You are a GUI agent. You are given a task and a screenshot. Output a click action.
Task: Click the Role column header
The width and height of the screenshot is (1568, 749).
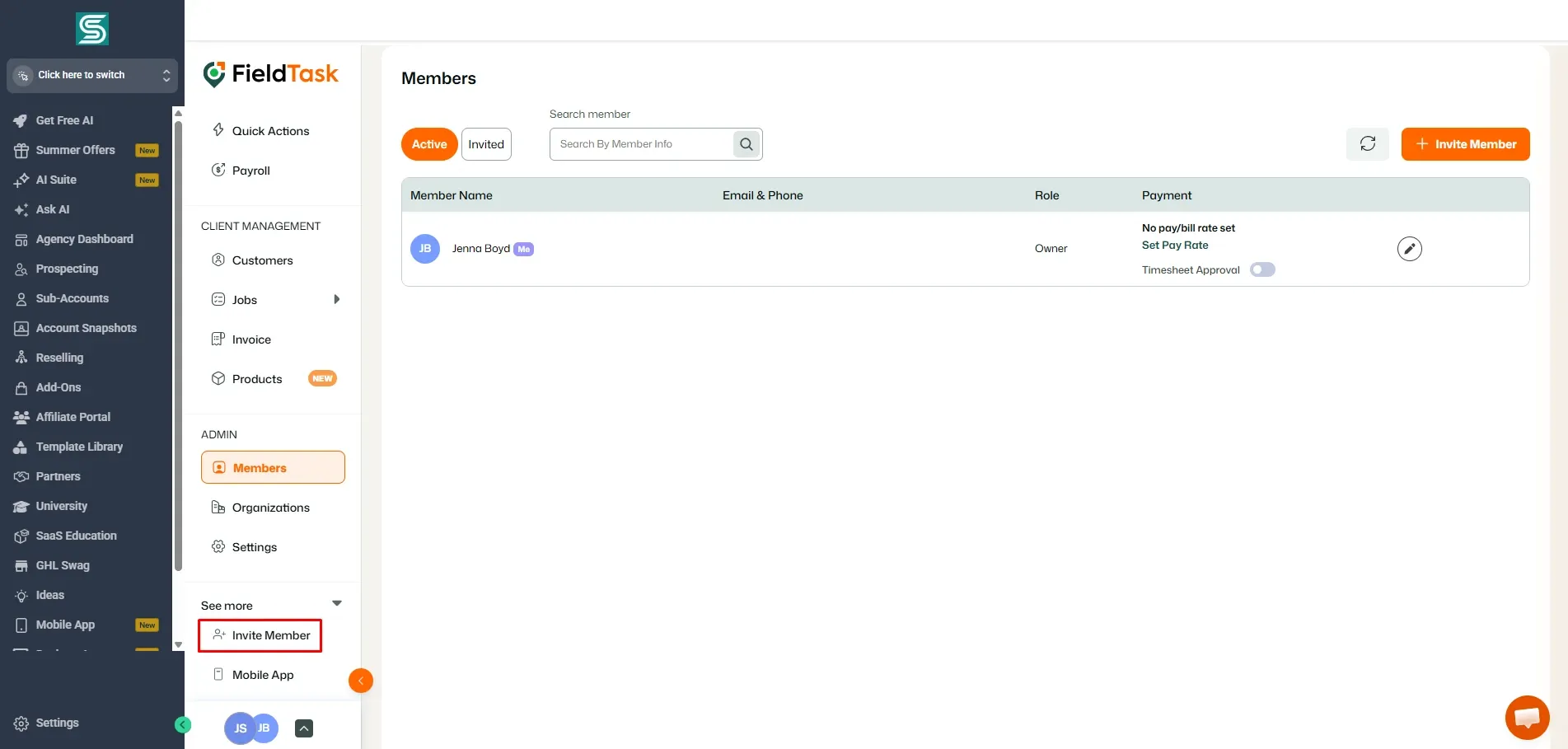(1047, 195)
